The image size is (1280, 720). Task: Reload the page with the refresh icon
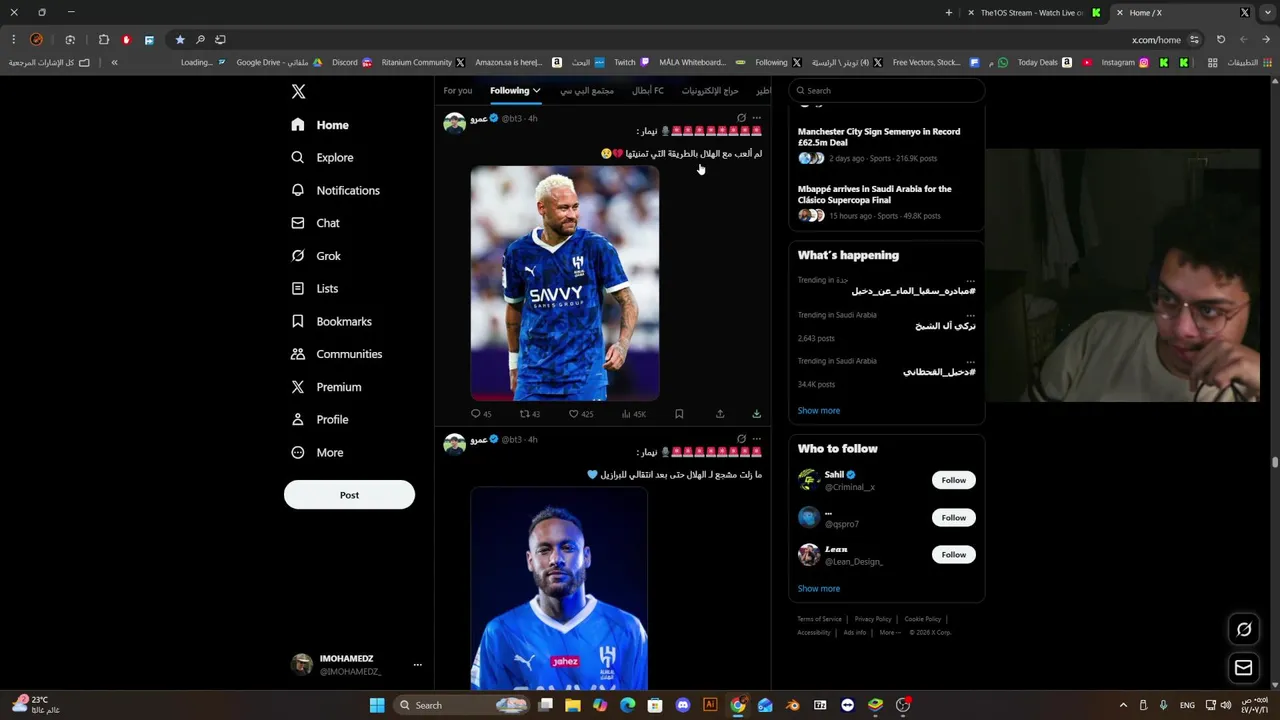1221,40
